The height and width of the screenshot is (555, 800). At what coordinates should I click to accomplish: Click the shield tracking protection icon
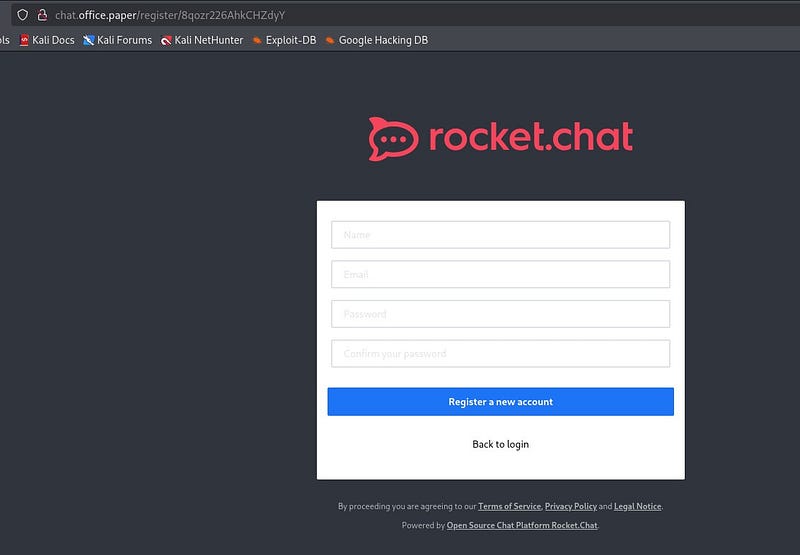22,15
